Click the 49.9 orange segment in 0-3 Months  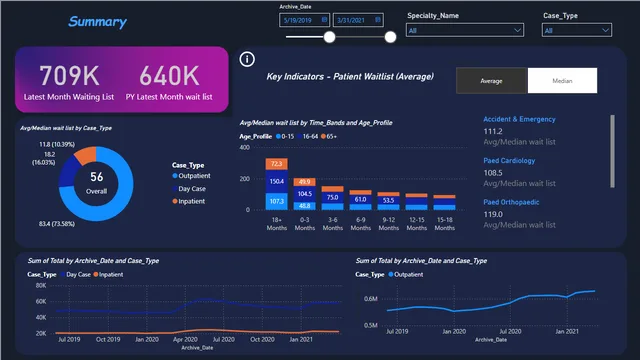[304, 182]
